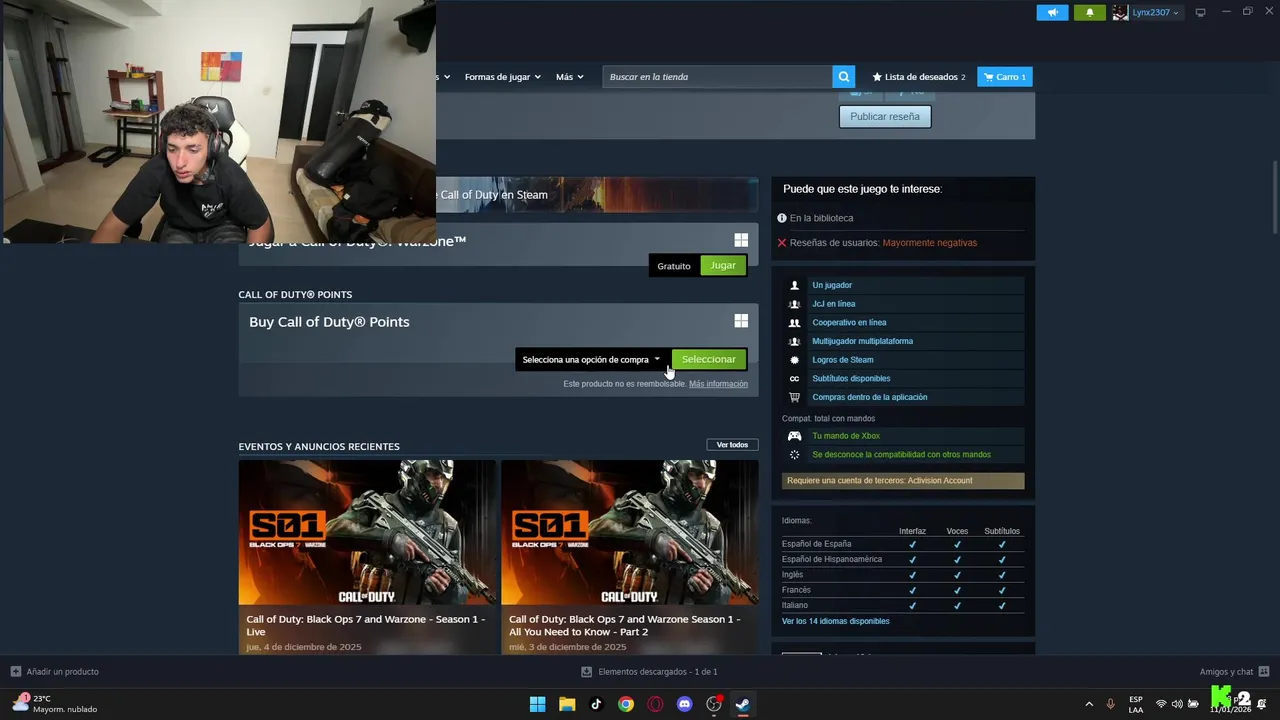Click the Subtítulos disponibles CC icon
Screen dimensions: 1280x720
(x=795, y=378)
